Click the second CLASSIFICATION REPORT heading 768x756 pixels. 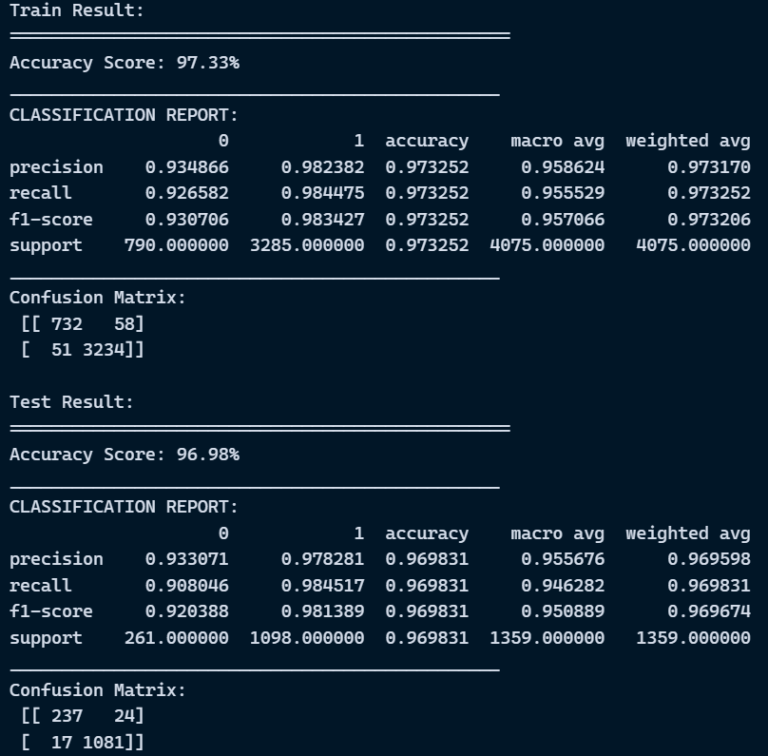[123, 507]
